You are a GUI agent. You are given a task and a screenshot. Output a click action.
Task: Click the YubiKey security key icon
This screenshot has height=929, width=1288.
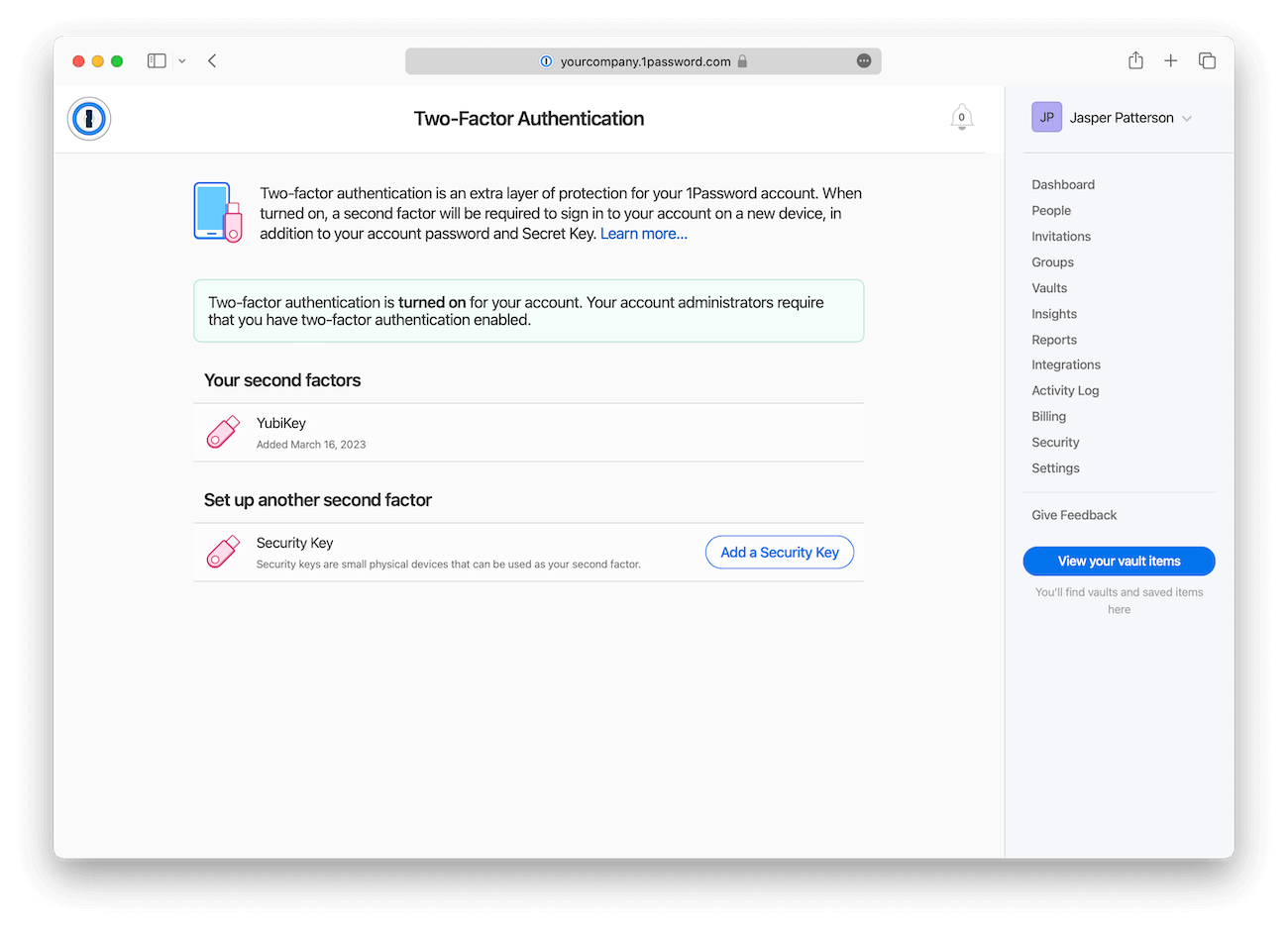click(223, 431)
